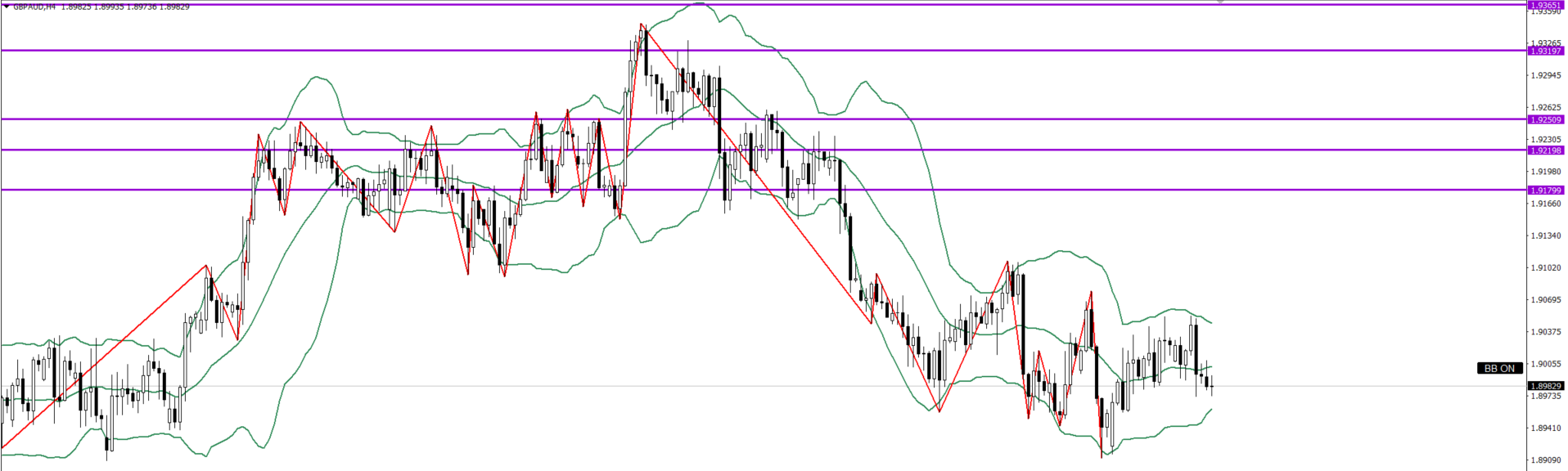Click the 1.91660 tick on price axis
The width and height of the screenshot is (1568, 471).
coord(1546,204)
